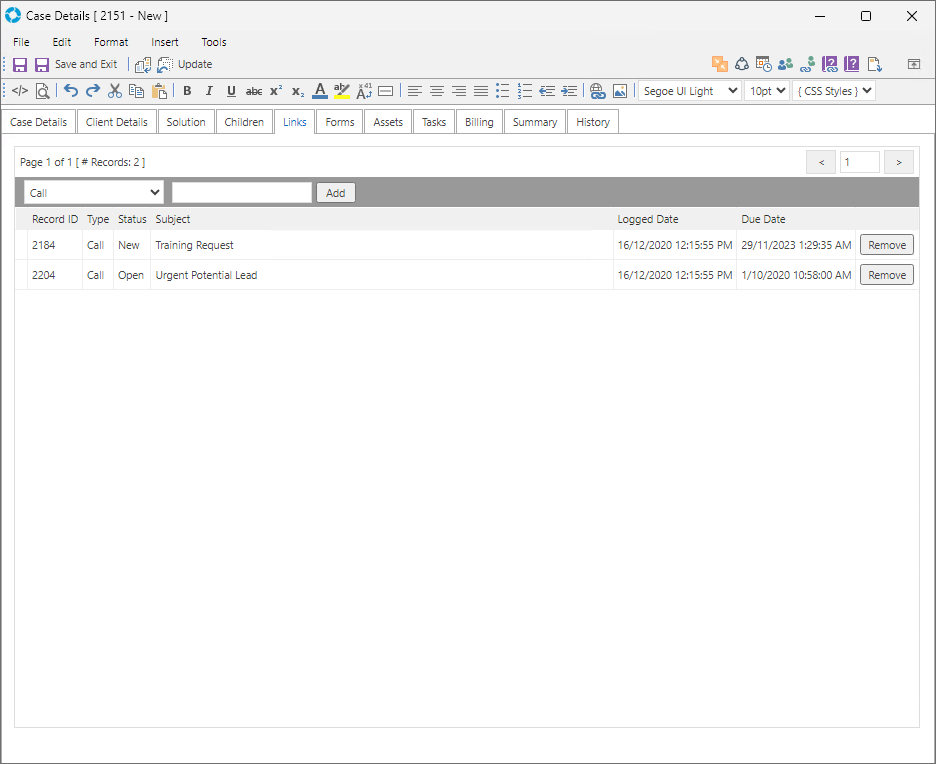
Task: Expand the 10pt font size dropdown
Action: point(767,91)
